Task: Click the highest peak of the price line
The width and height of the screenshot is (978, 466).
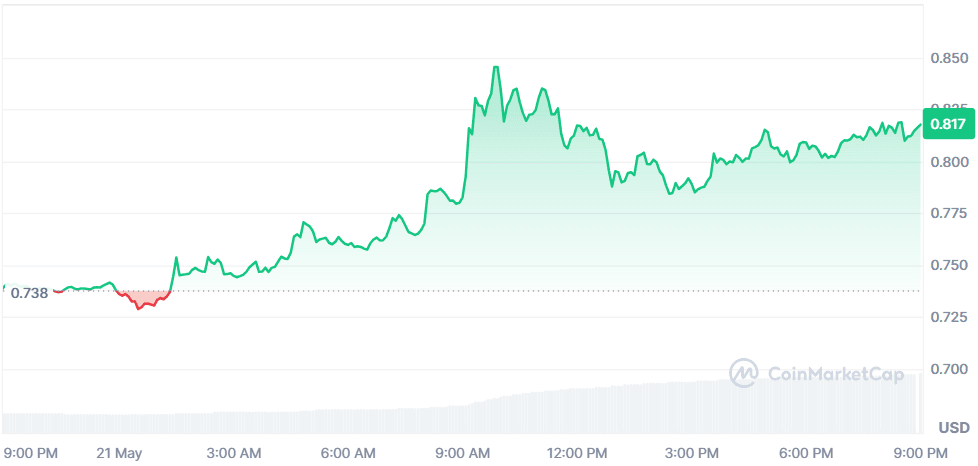Action: pyautogui.click(x=495, y=67)
